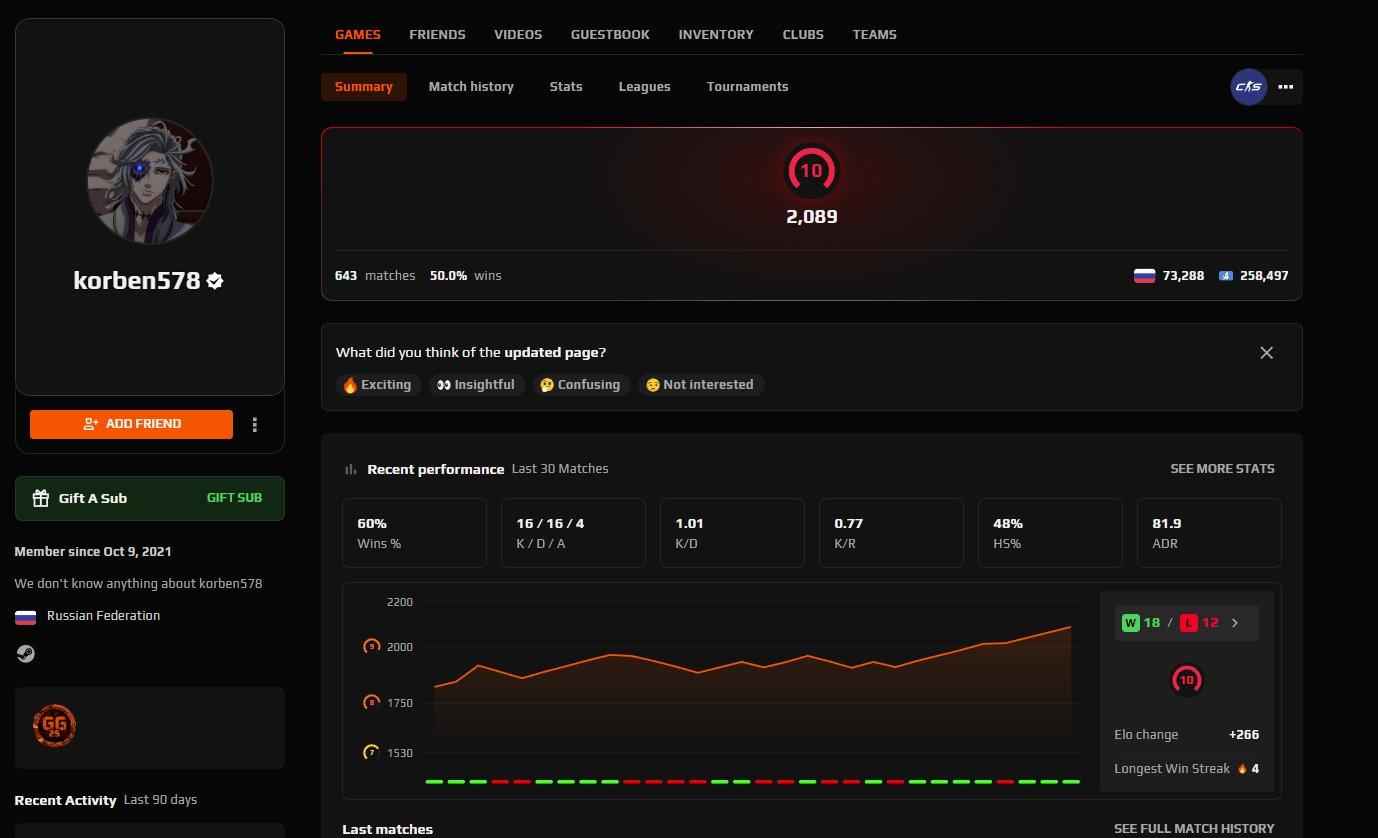Open the GG25 anniversary badge
Screen dimensions: 1378x838
click(x=54, y=725)
